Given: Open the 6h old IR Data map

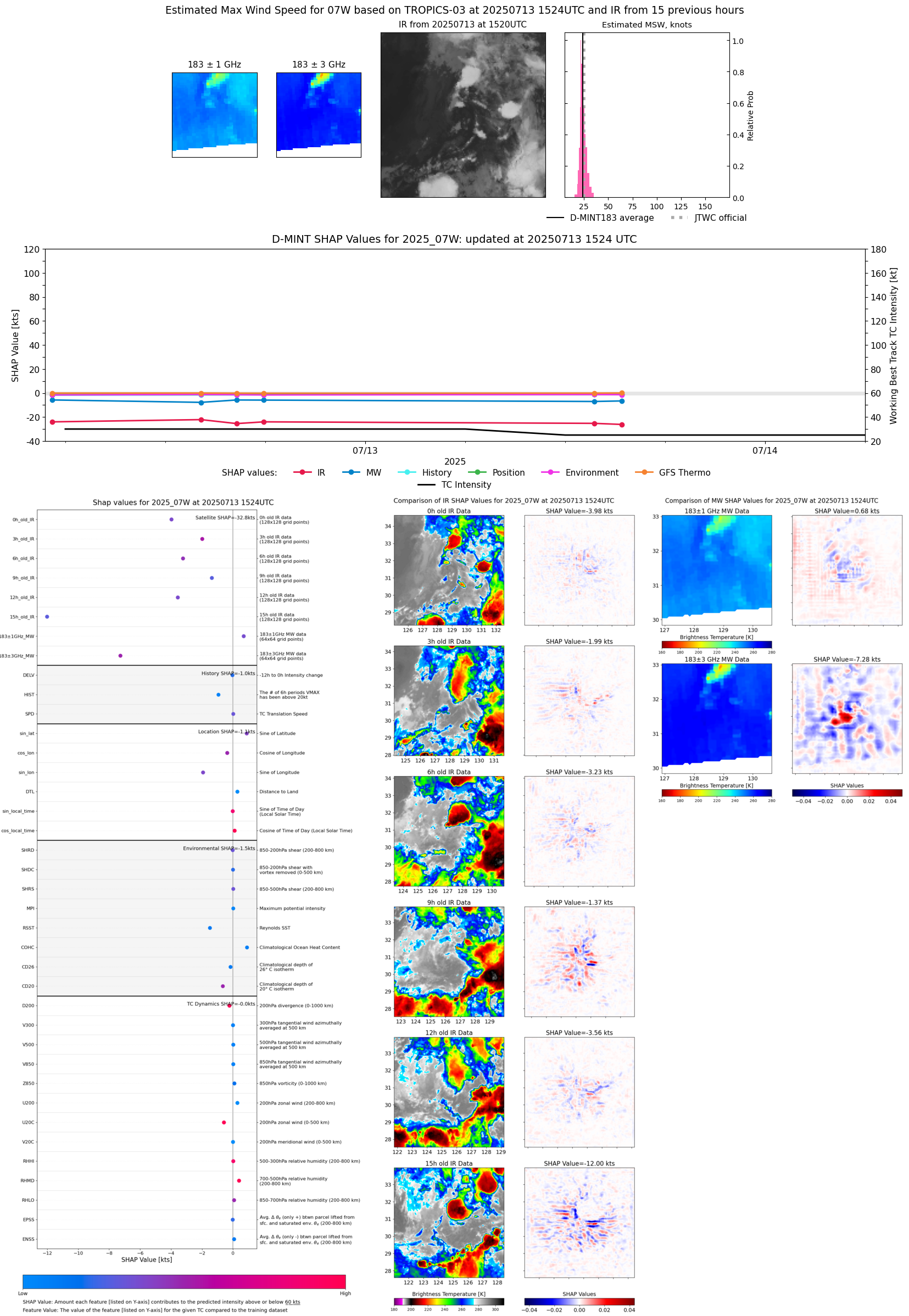Looking at the screenshot, I should tap(449, 831).
